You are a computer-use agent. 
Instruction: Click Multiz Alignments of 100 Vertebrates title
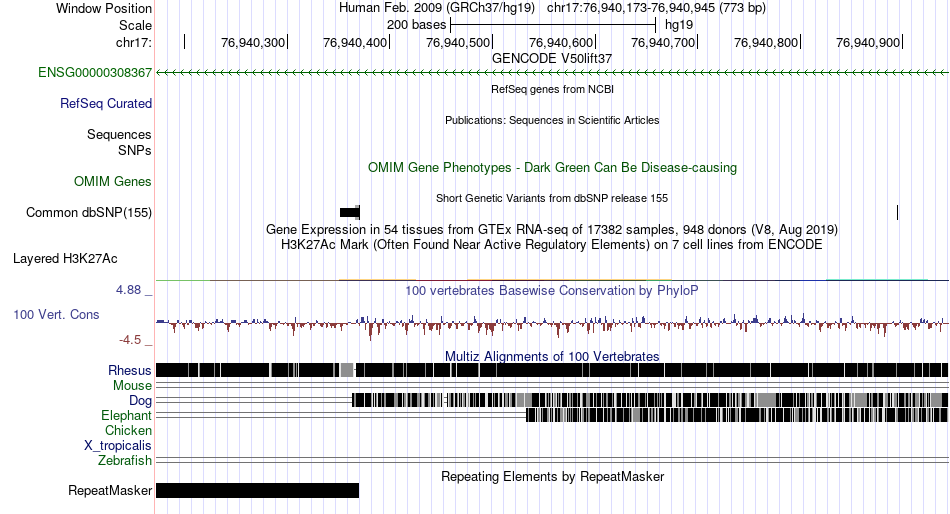pos(552,356)
